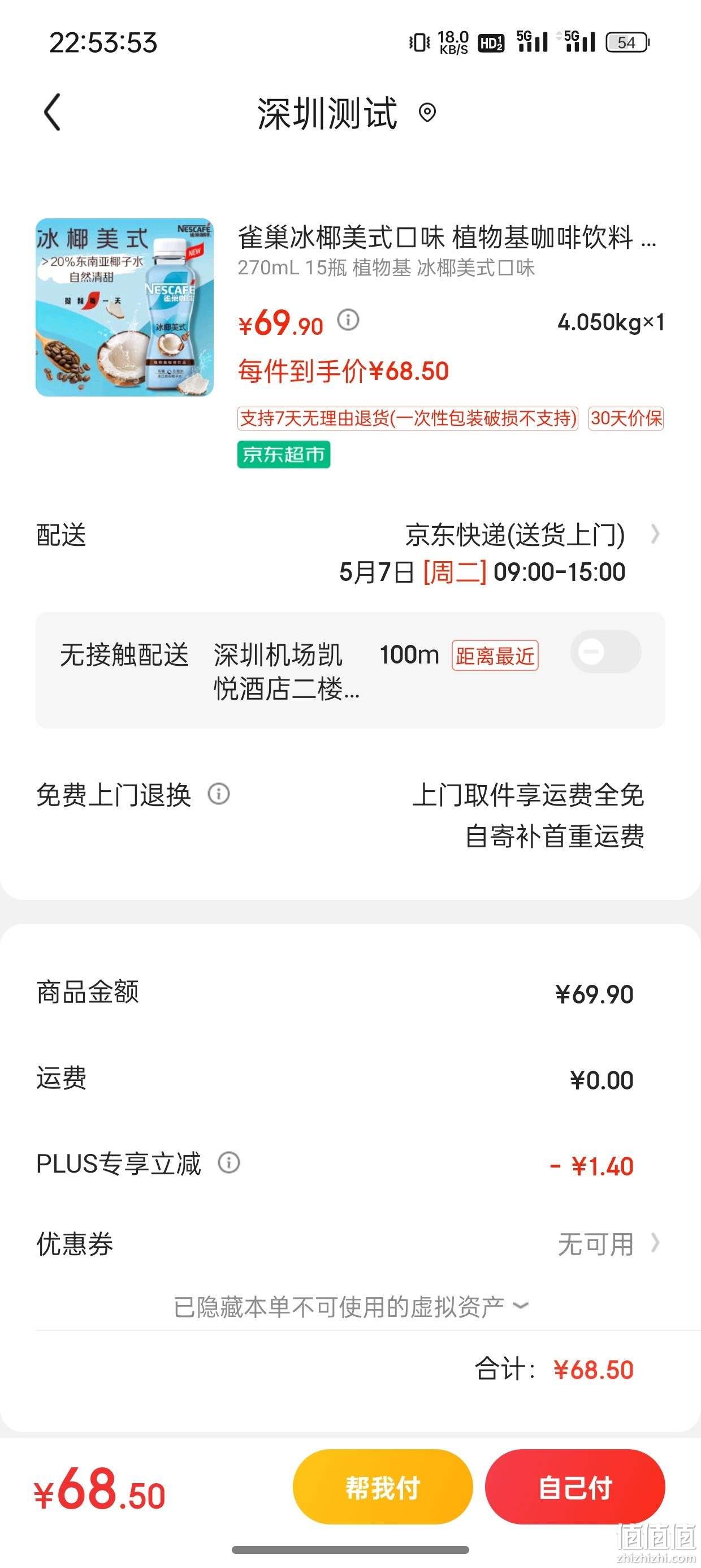Tap the location pin beside 深圳测试
This screenshot has width=701, height=1568.
tap(428, 113)
